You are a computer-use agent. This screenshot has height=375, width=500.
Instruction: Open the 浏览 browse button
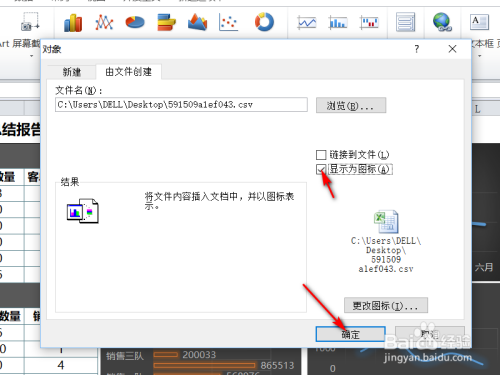point(351,105)
